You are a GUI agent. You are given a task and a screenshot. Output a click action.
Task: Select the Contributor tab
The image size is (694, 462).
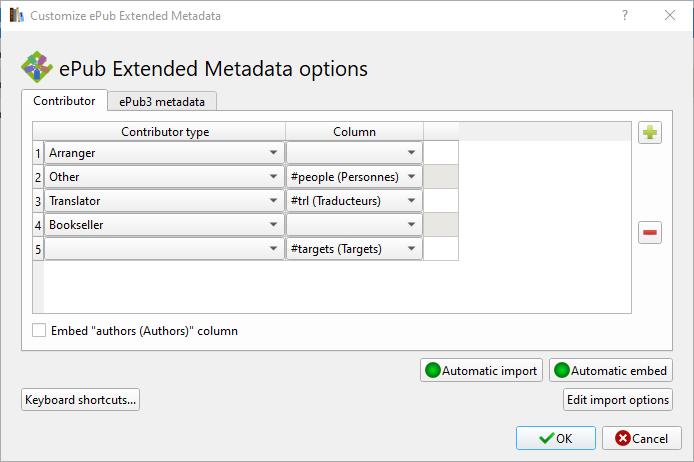pyautogui.click(x=64, y=101)
